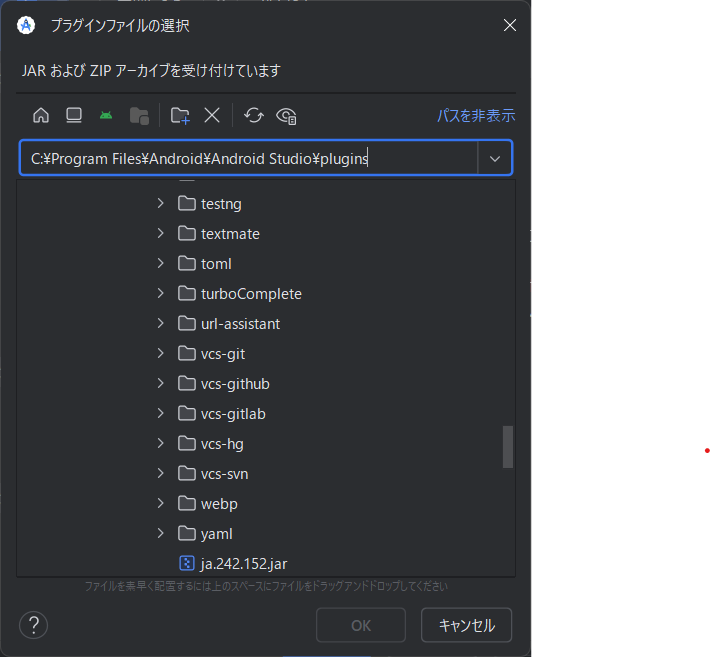
Task: Select the ja.242.152.jar file
Action: [266, 564]
